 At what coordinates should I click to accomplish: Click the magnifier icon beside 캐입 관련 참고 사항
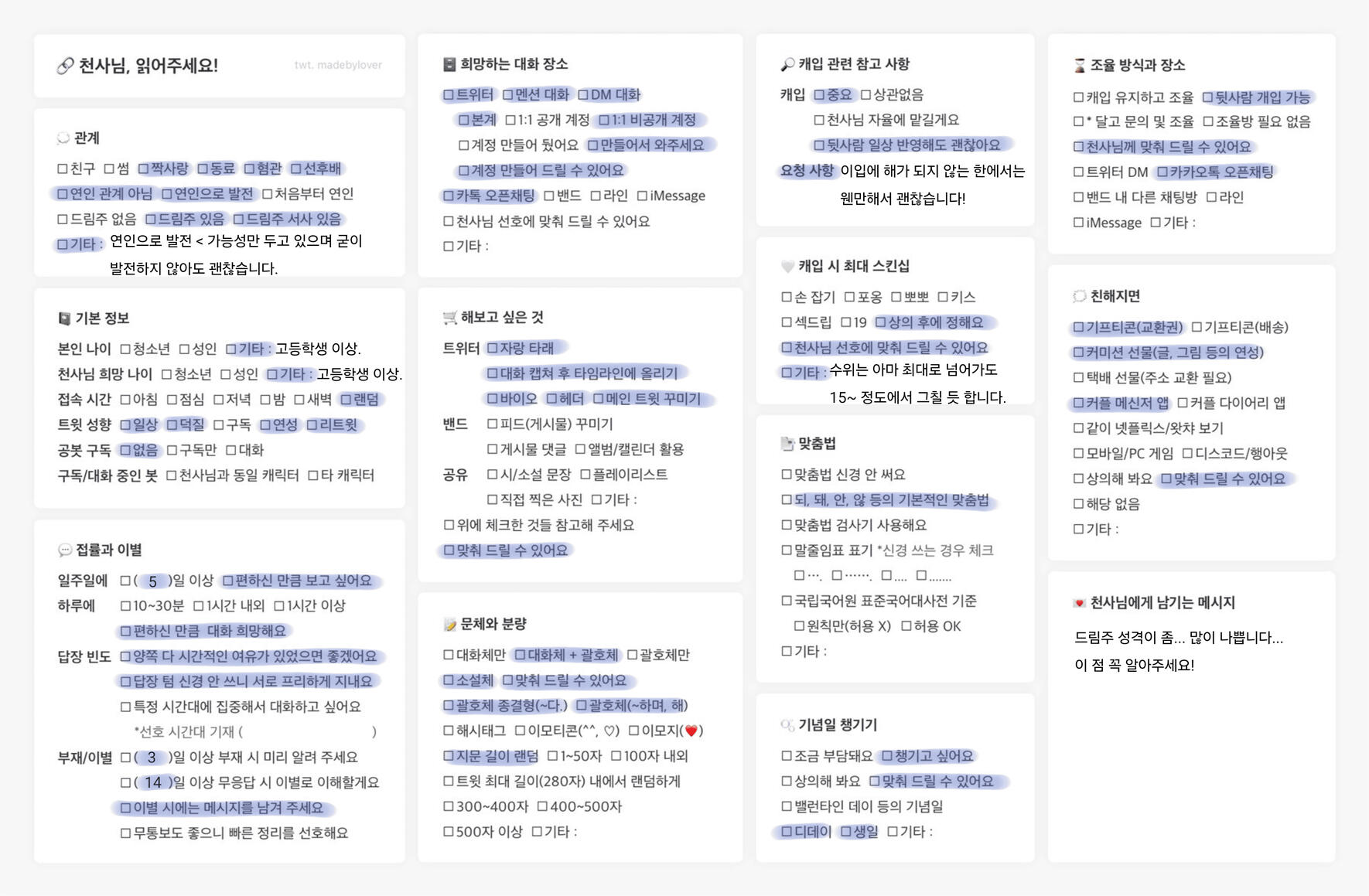point(787,64)
